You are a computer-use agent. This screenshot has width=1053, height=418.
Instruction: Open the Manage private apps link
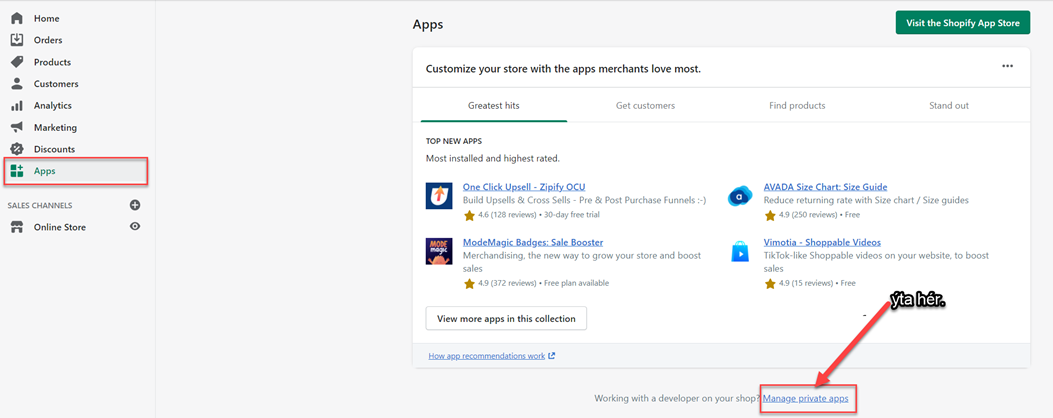pos(805,399)
